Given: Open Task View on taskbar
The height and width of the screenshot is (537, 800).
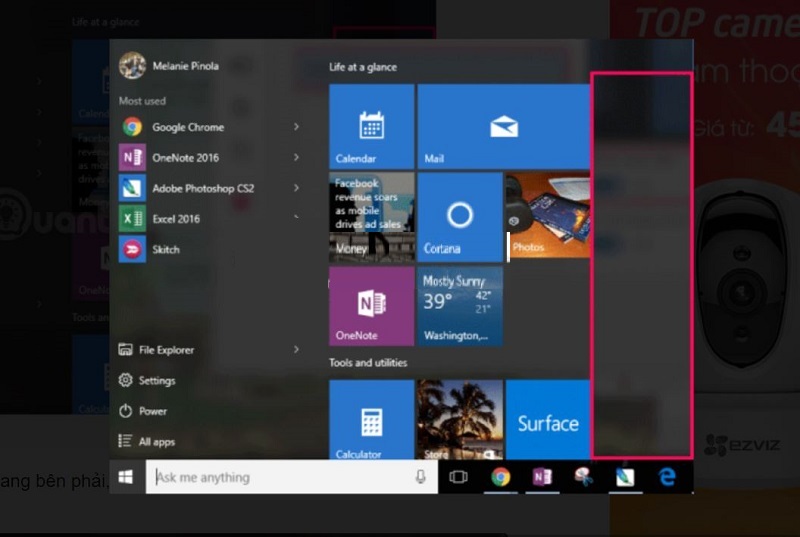Looking at the screenshot, I should [458, 477].
